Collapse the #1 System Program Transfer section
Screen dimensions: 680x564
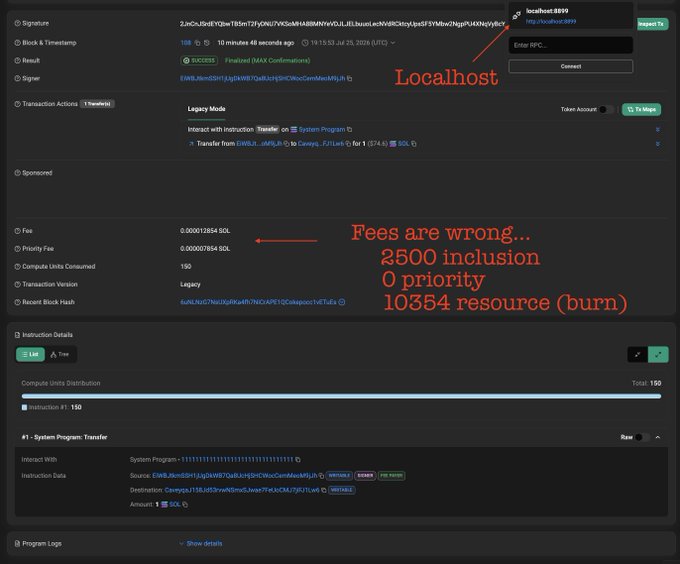(x=658, y=437)
